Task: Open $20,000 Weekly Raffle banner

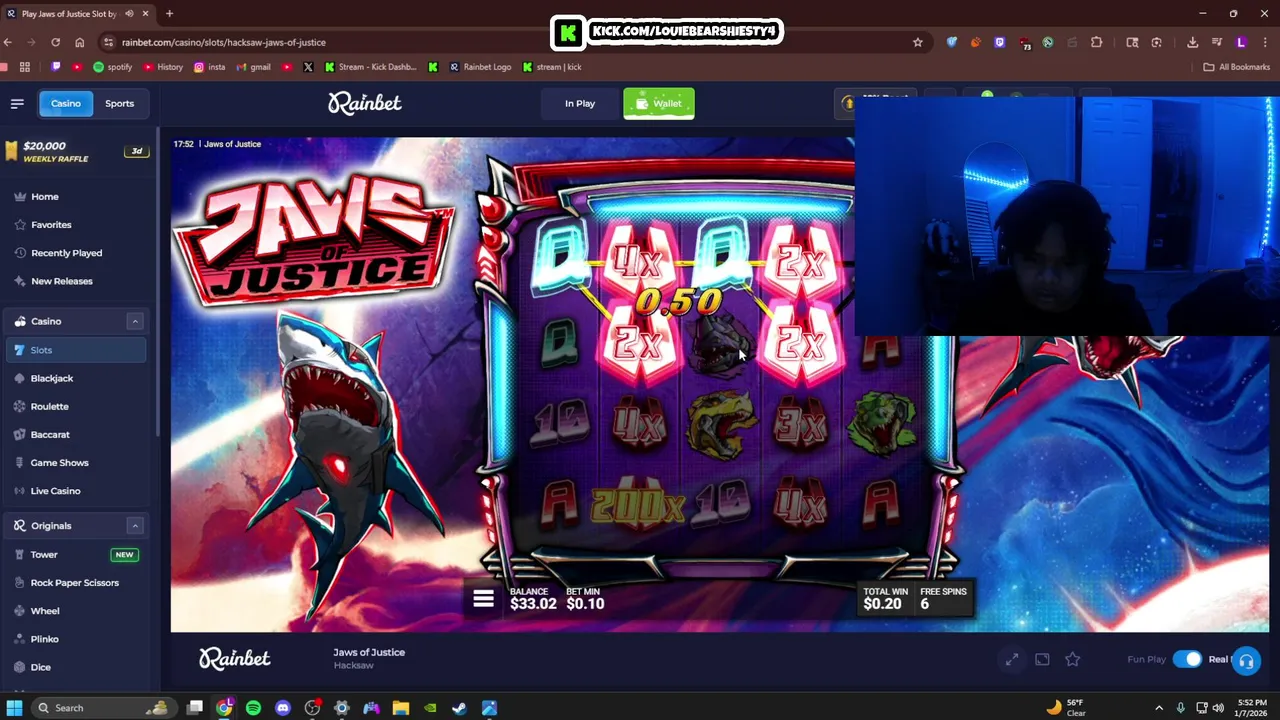Action: pyautogui.click(x=76, y=151)
